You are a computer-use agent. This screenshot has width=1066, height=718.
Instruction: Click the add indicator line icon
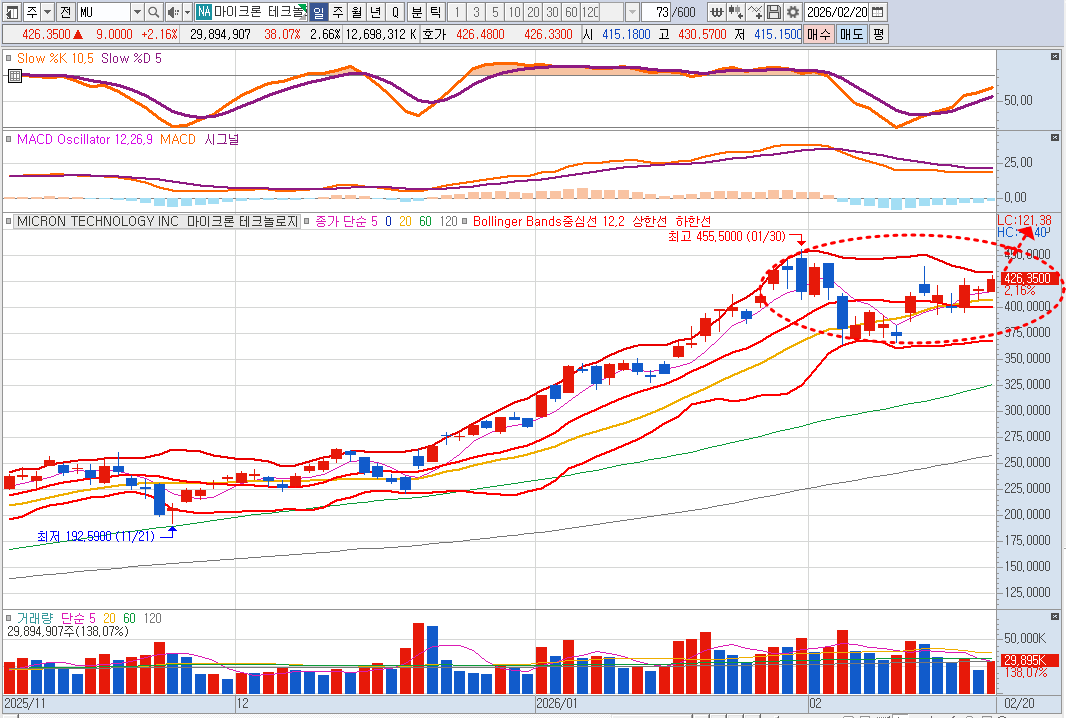click(x=755, y=12)
